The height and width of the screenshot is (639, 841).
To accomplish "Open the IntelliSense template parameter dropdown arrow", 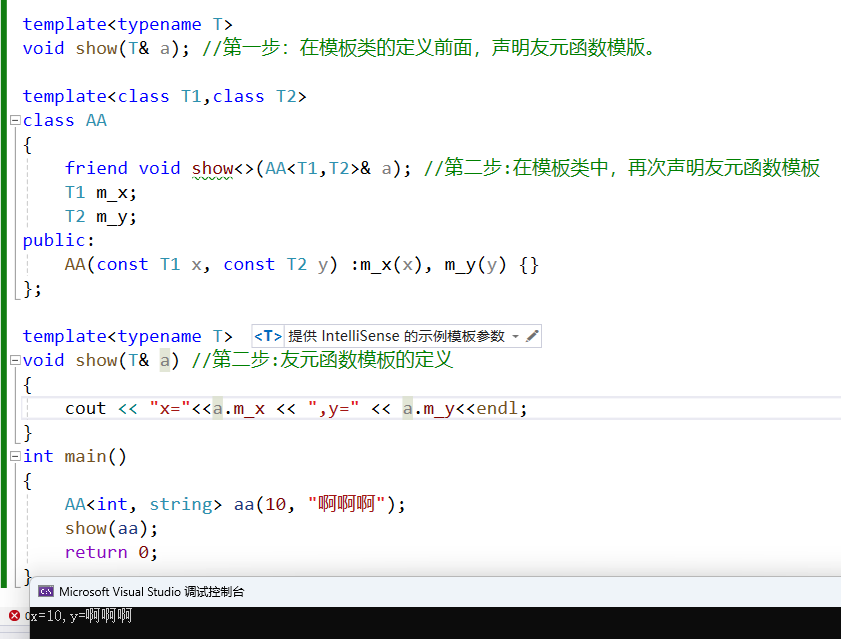I will pos(515,336).
